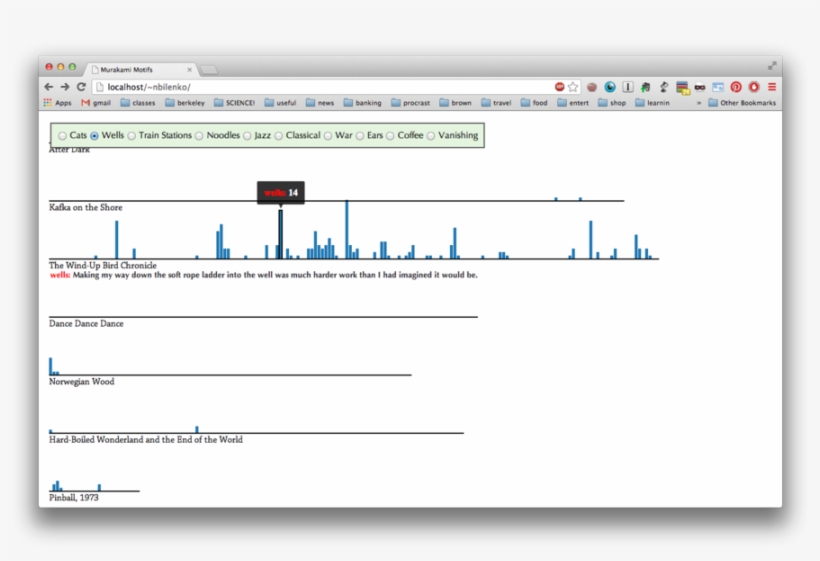Viewport: 820px width, 561px height.
Task: Reload the page with the refresh icon
Action: tap(81, 87)
